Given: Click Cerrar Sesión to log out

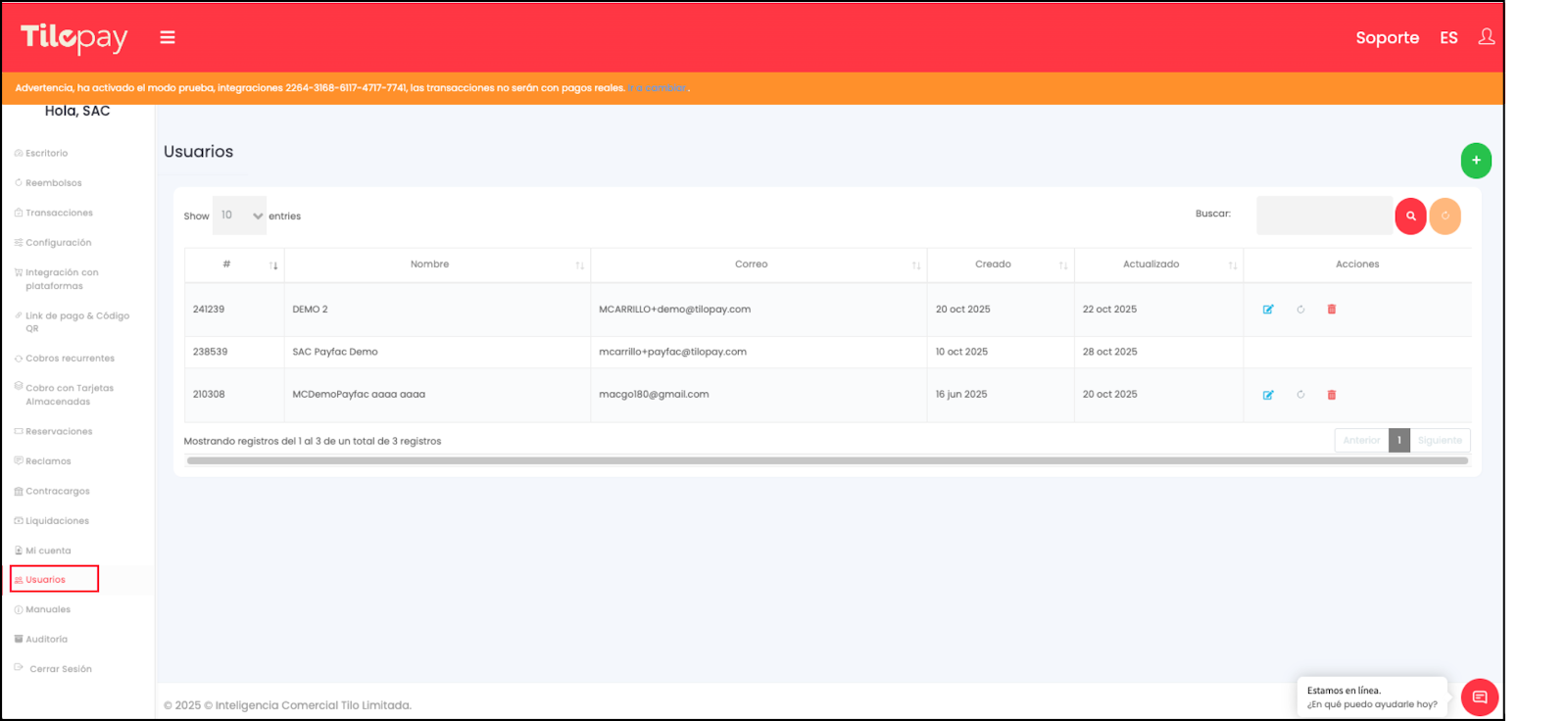Looking at the screenshot, I should coord(54,669).
